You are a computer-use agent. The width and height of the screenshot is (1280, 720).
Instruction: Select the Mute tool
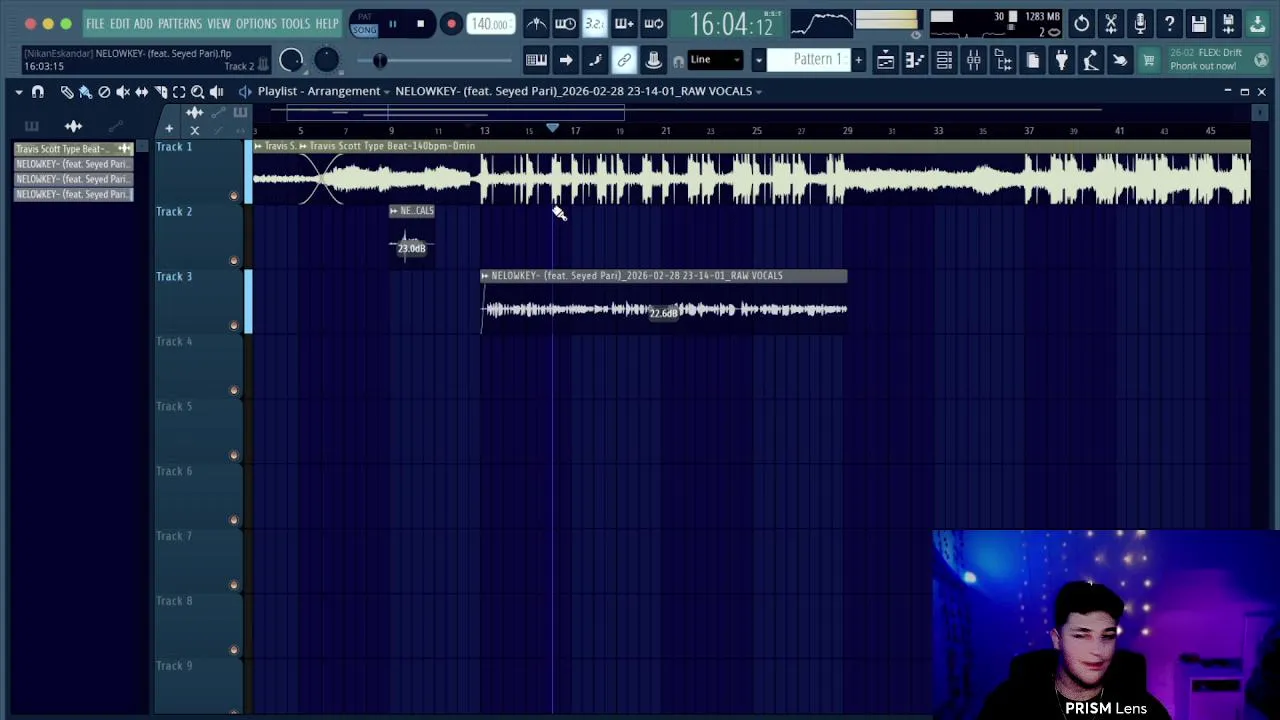[123, 92]
